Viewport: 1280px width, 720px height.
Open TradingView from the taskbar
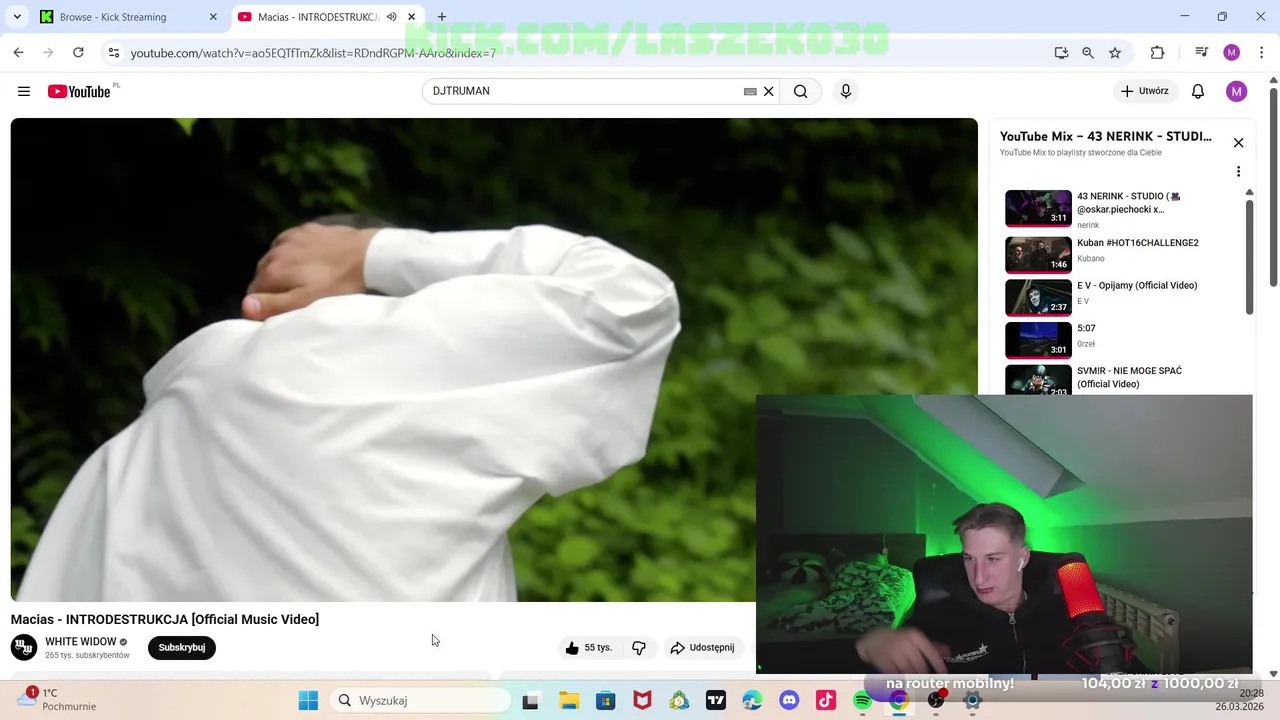tap(716, 701)
